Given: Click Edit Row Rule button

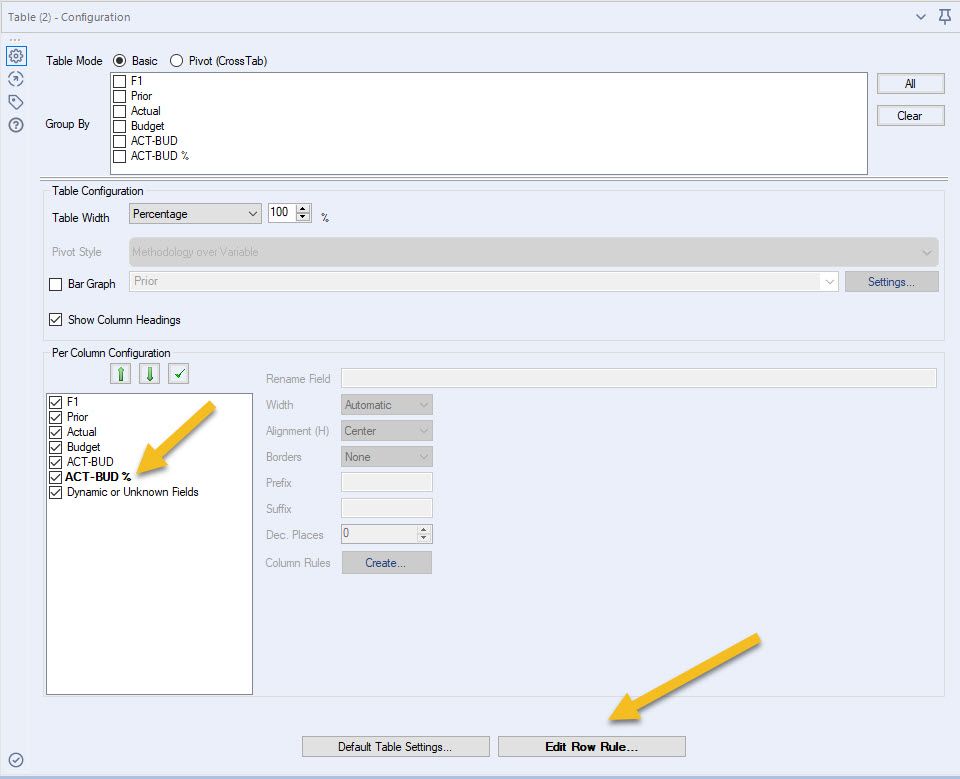Looking at the screenshot, I should tap(591, 747).
